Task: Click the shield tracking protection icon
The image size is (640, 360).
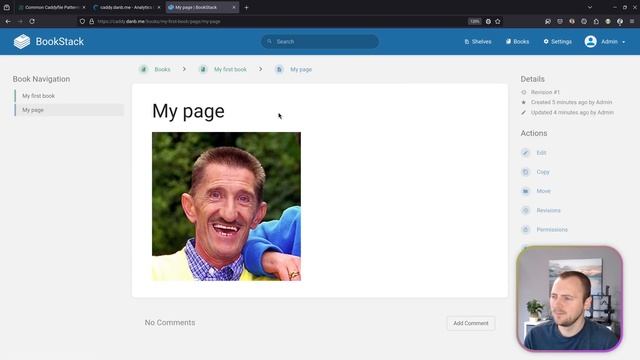Action: coord(82,21)
